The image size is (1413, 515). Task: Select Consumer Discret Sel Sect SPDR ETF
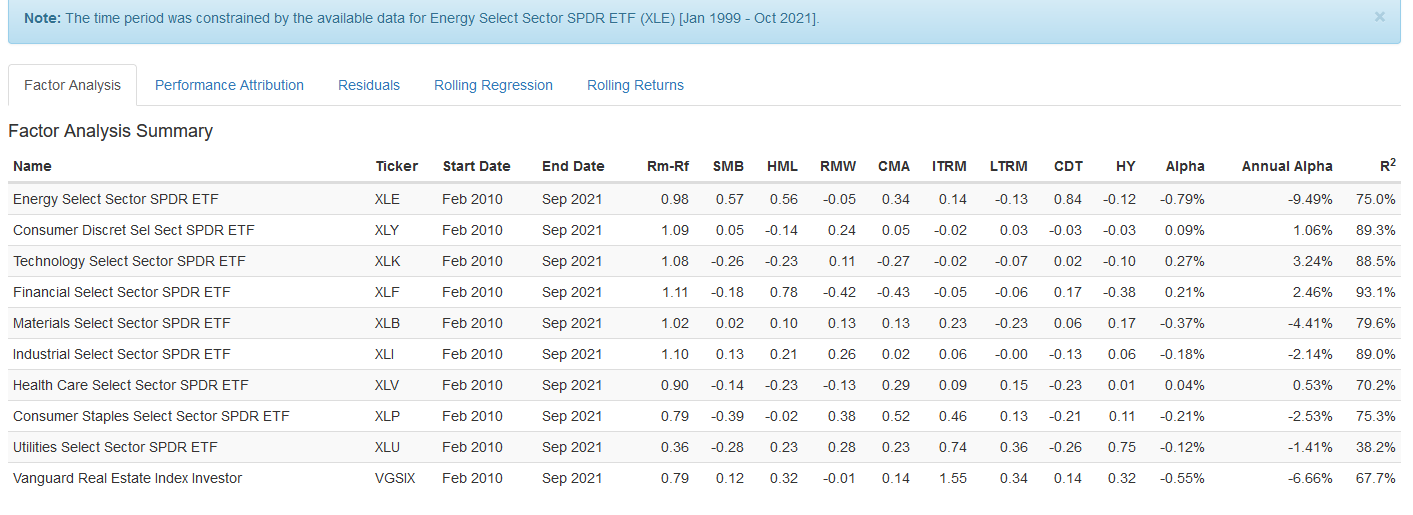(134, 230)
